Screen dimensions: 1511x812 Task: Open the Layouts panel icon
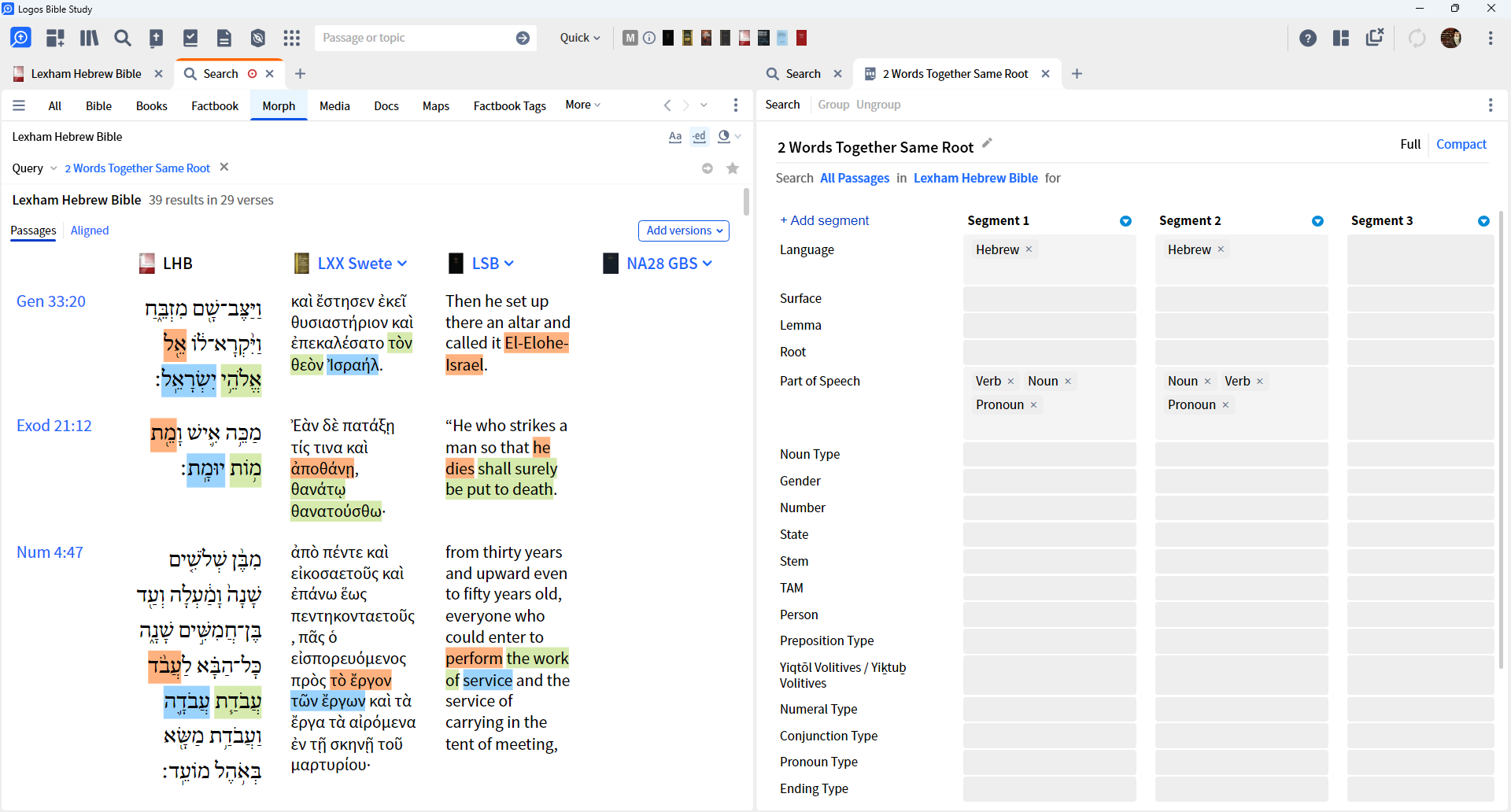(1341, 38)
